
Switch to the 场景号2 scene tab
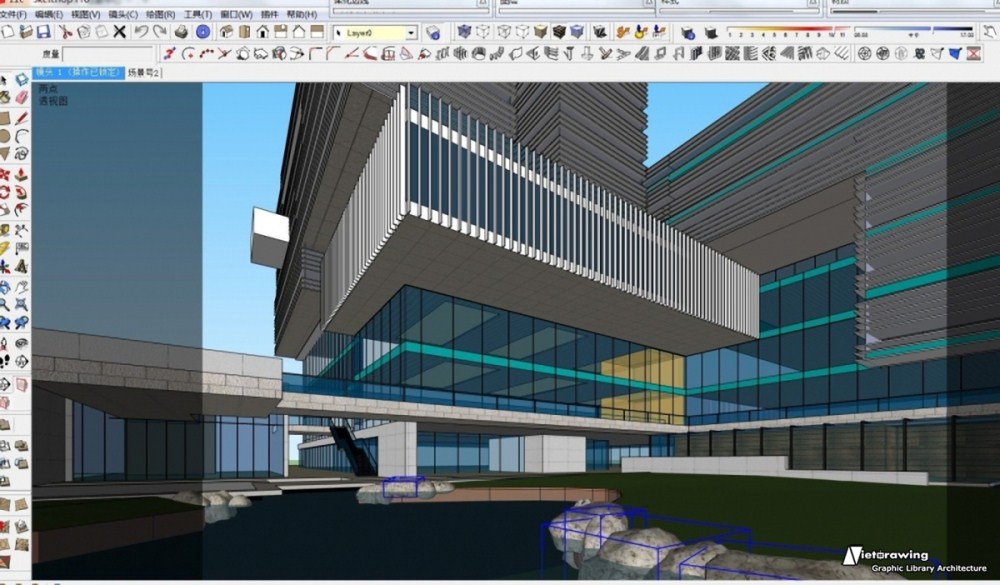pyautogui.click(x=143, y=73)
